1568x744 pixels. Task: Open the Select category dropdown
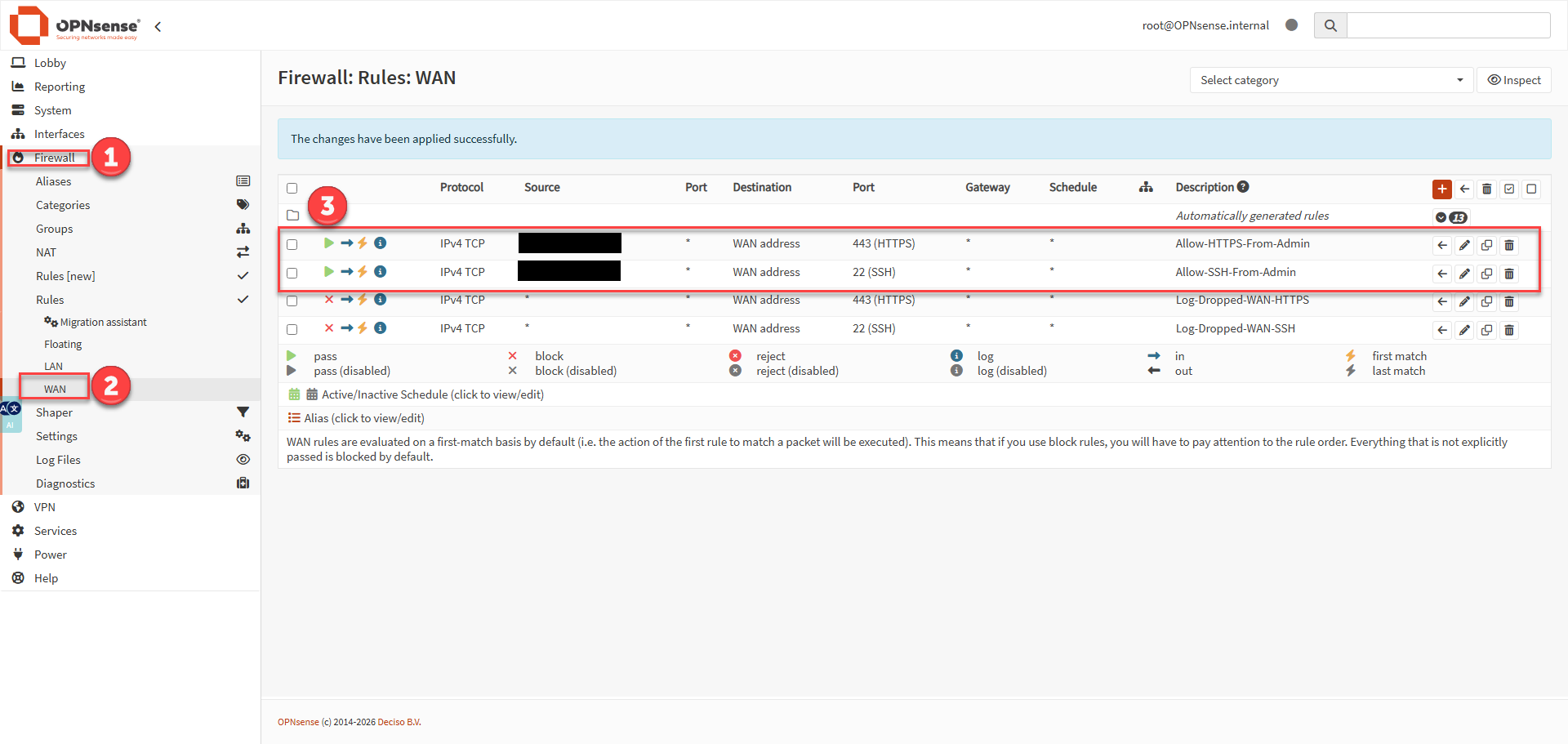1330,80
